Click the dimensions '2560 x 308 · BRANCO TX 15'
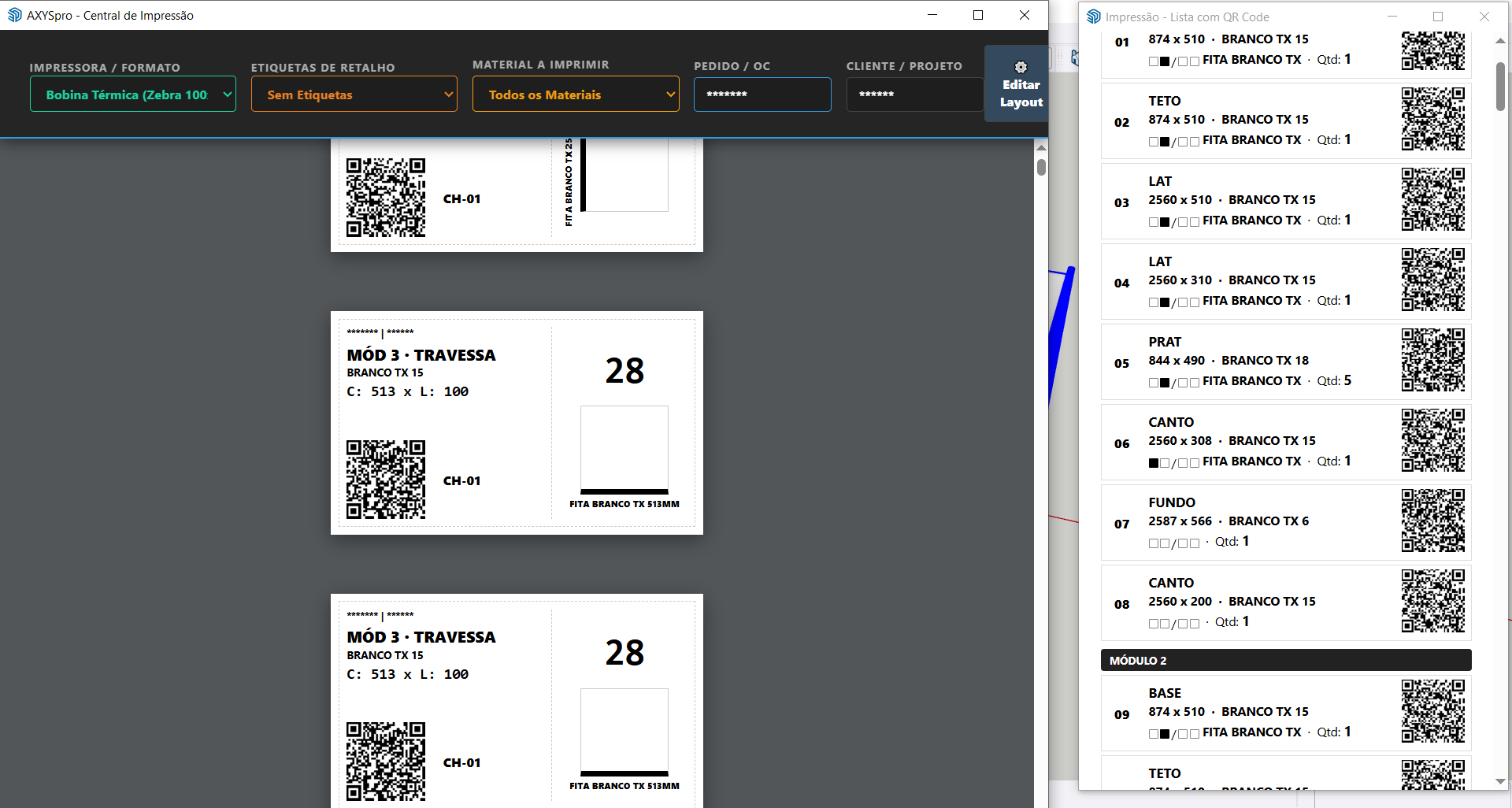This screenshot has height=808, width=1512. (x=1232, y=441)
